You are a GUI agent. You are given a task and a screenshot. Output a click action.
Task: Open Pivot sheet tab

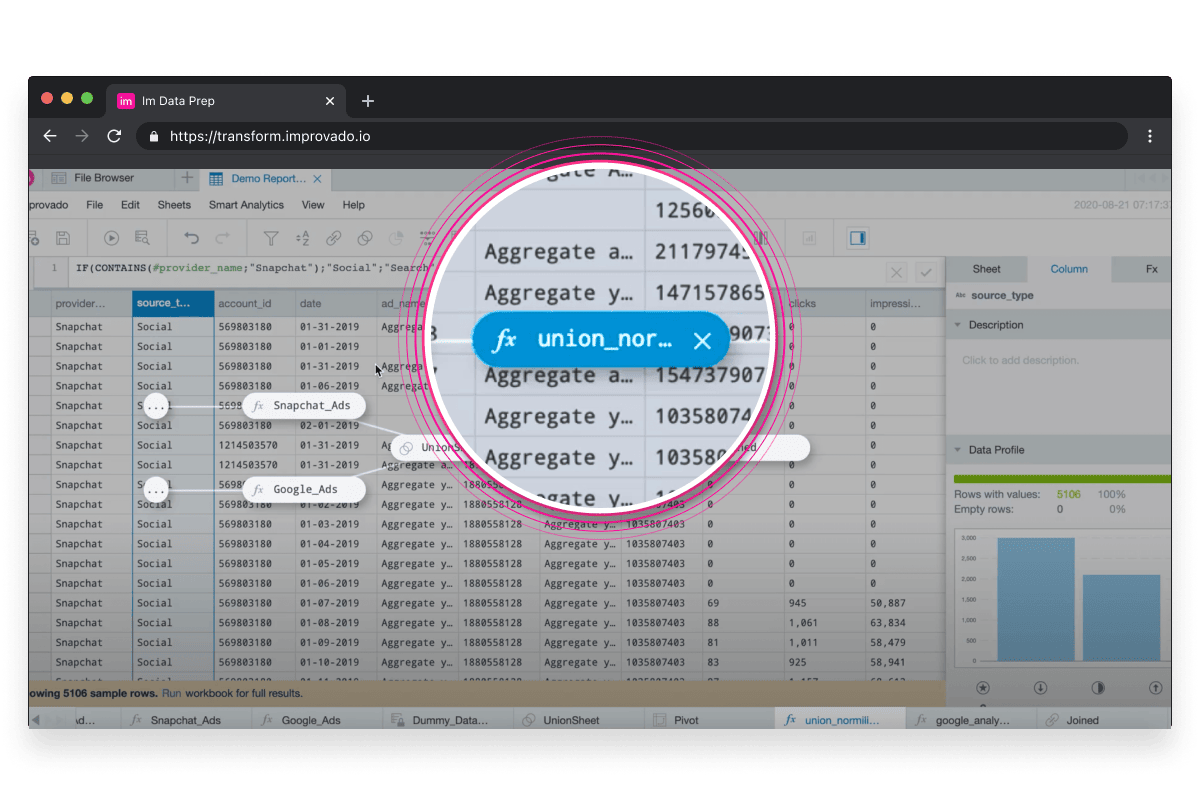click(x=686, y=720)
